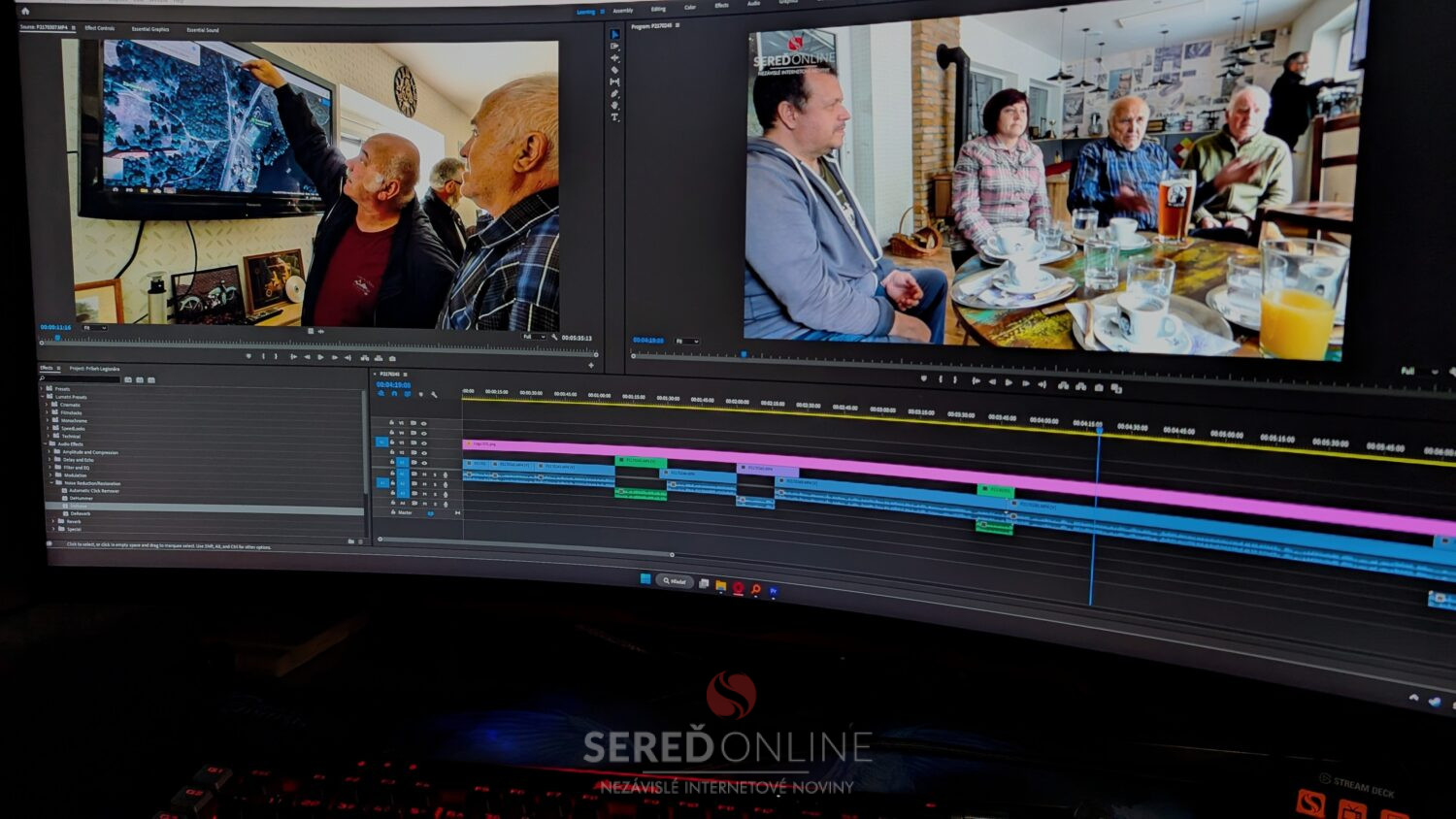Step forward one frame in Source monitor
The height and width of the screenshot is (819, 1456).
[335, 357]
